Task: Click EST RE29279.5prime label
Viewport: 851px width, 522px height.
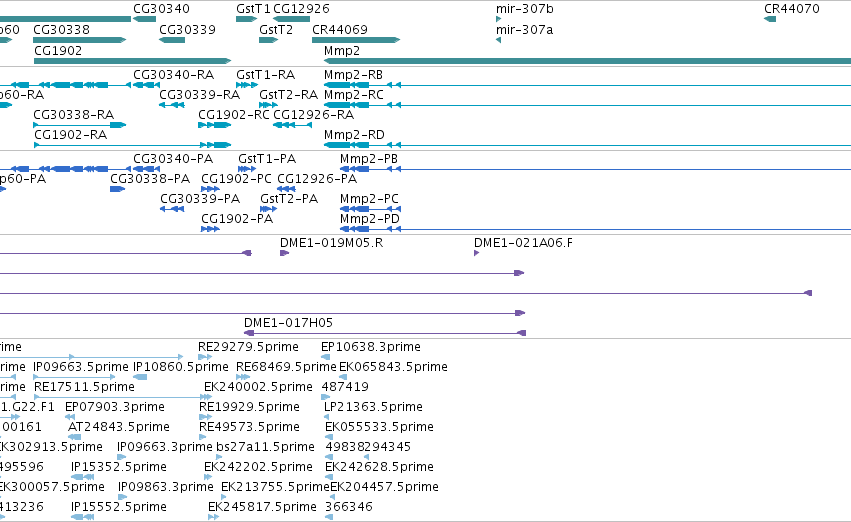Action: (x=248, y=347)
